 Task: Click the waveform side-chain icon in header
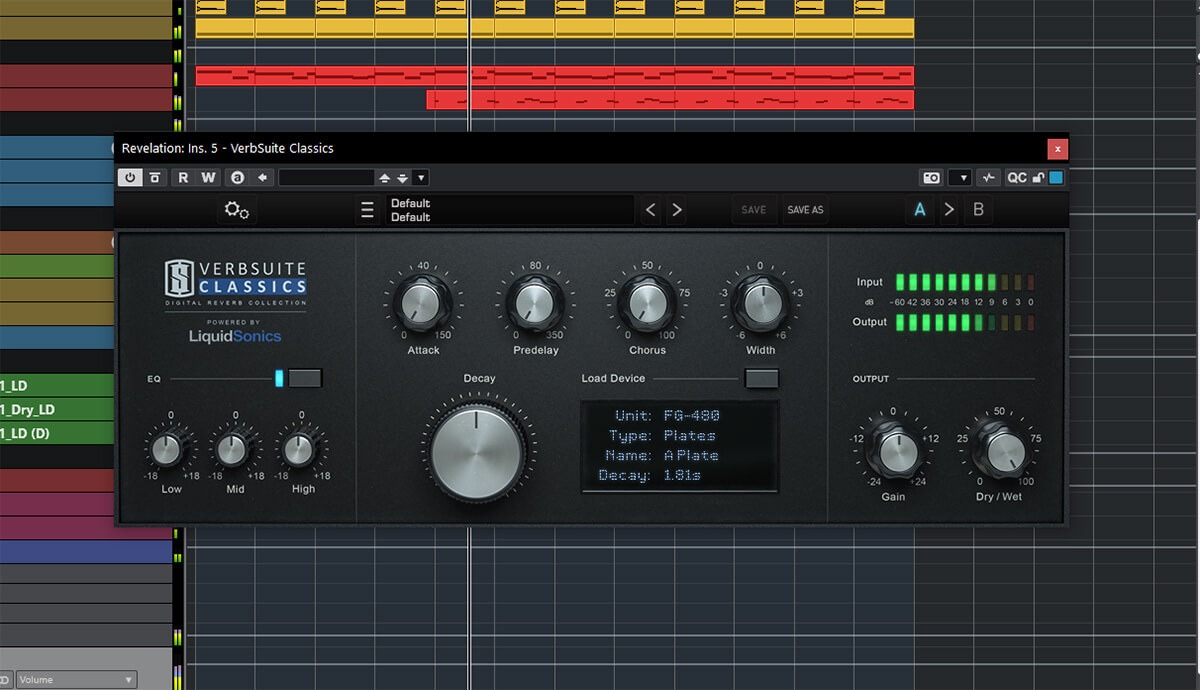coord(988,178)
